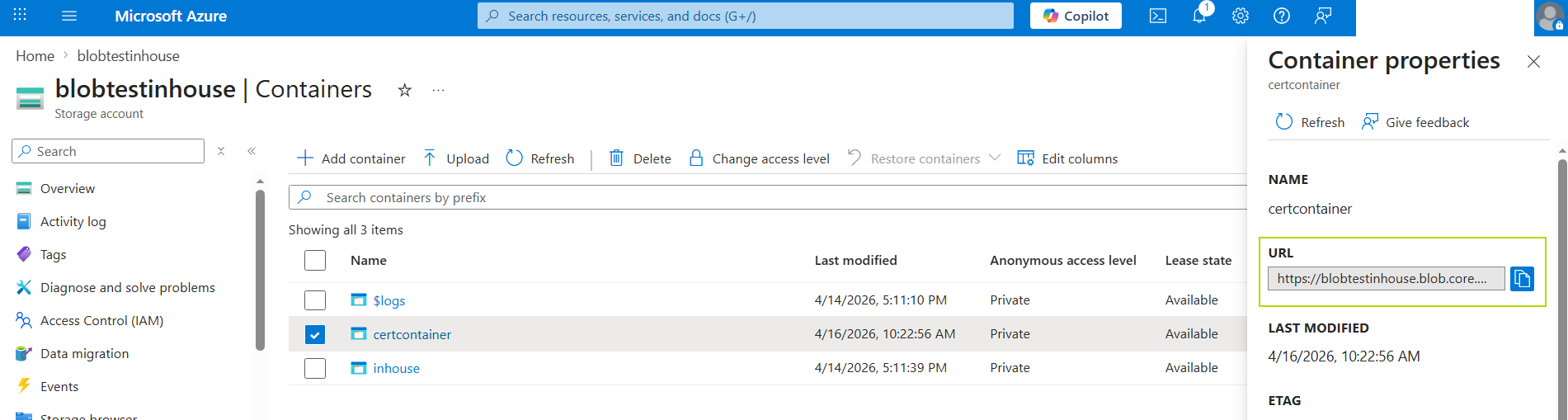The width and height of the screenshot is (1568, 420).
Task: Check the $logs container checkbox
Action: tap(315, 300)
